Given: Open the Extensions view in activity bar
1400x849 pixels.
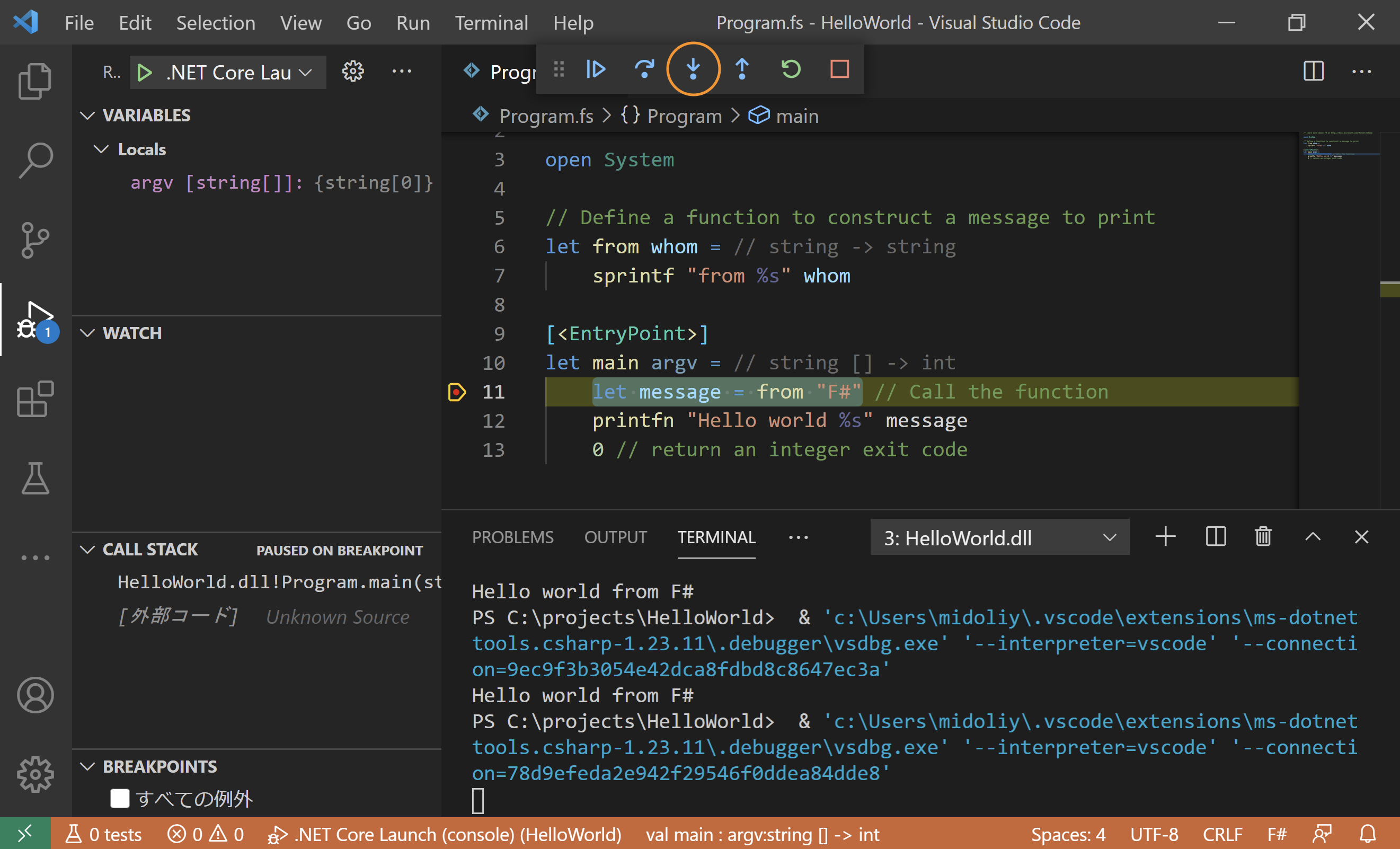Looking at the screenshot, I should click(35, 399).
